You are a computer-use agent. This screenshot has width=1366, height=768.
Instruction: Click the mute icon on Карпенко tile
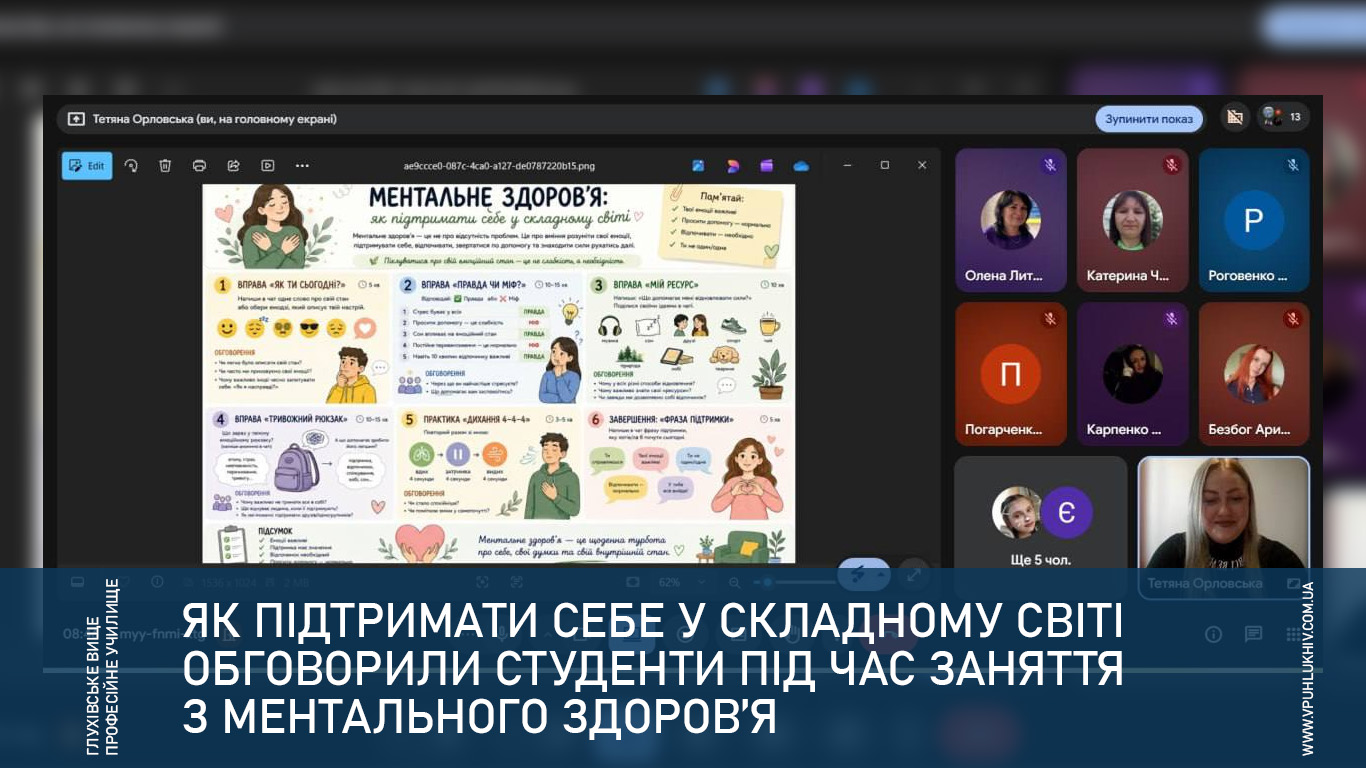[x=1172, y=319]
